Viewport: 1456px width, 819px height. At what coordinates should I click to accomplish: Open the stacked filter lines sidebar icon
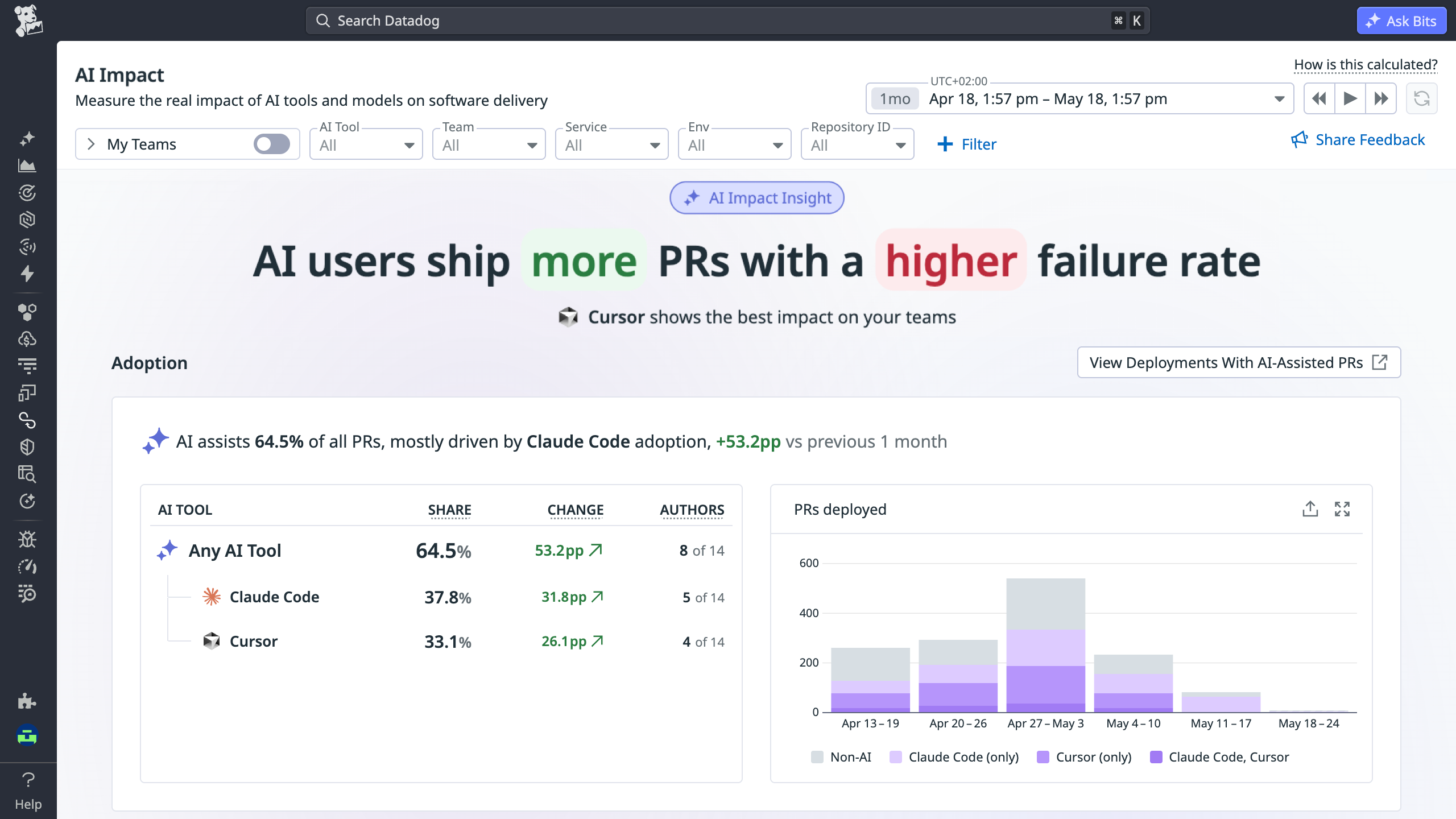(x=27, y=366)
